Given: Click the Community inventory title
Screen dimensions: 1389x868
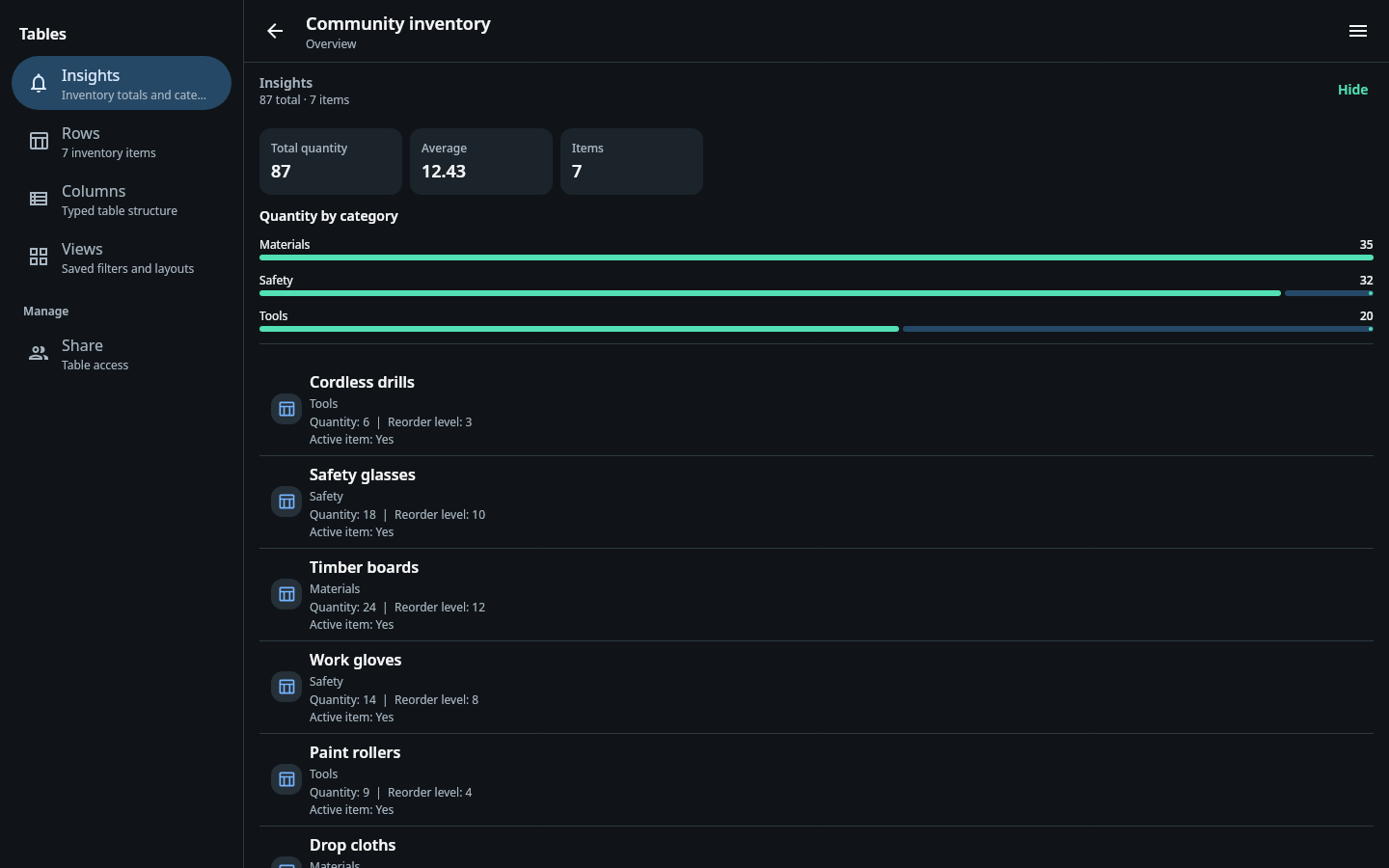Looking at the screenshot, I should pyautogui.click(x=398, y=24).
